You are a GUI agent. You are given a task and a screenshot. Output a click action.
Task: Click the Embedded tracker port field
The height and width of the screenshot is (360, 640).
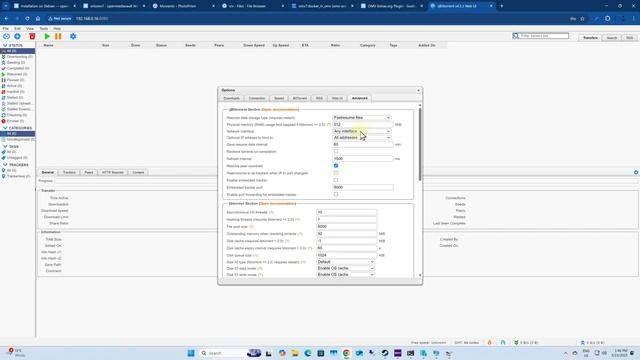tap(363, 187)
